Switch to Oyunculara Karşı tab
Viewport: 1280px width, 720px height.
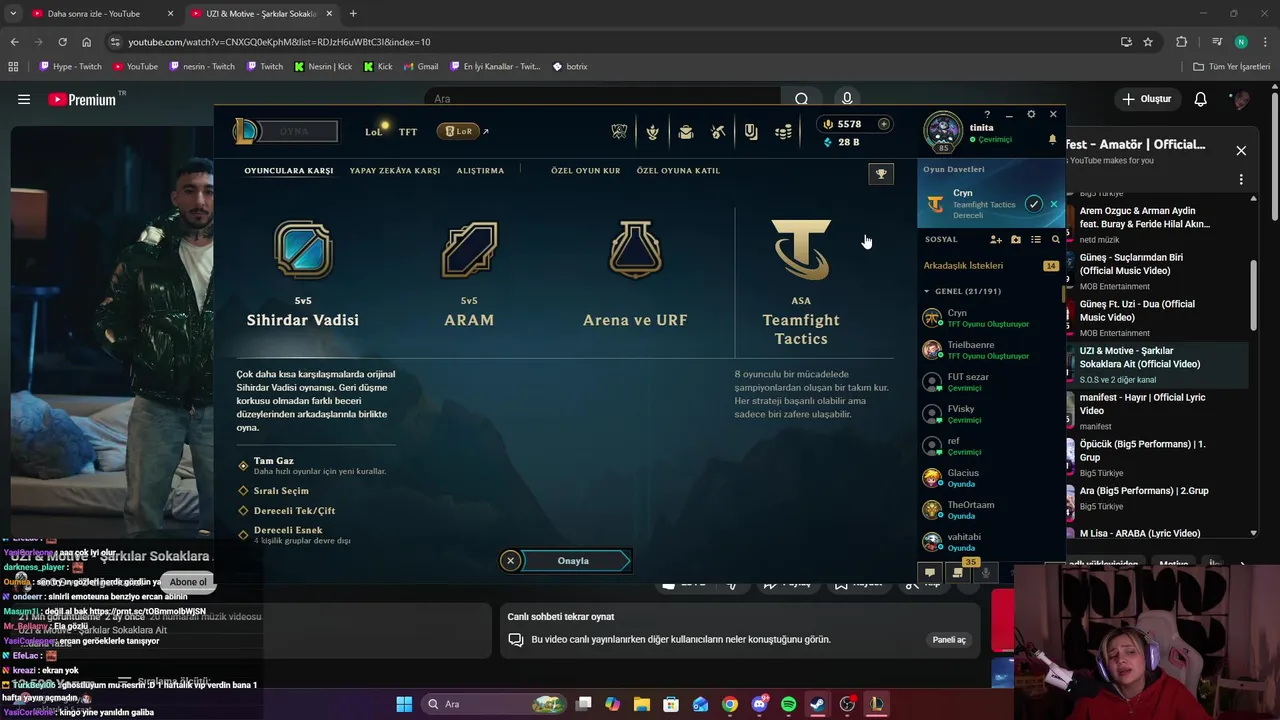pyautogui.click(x=289, y=171)
